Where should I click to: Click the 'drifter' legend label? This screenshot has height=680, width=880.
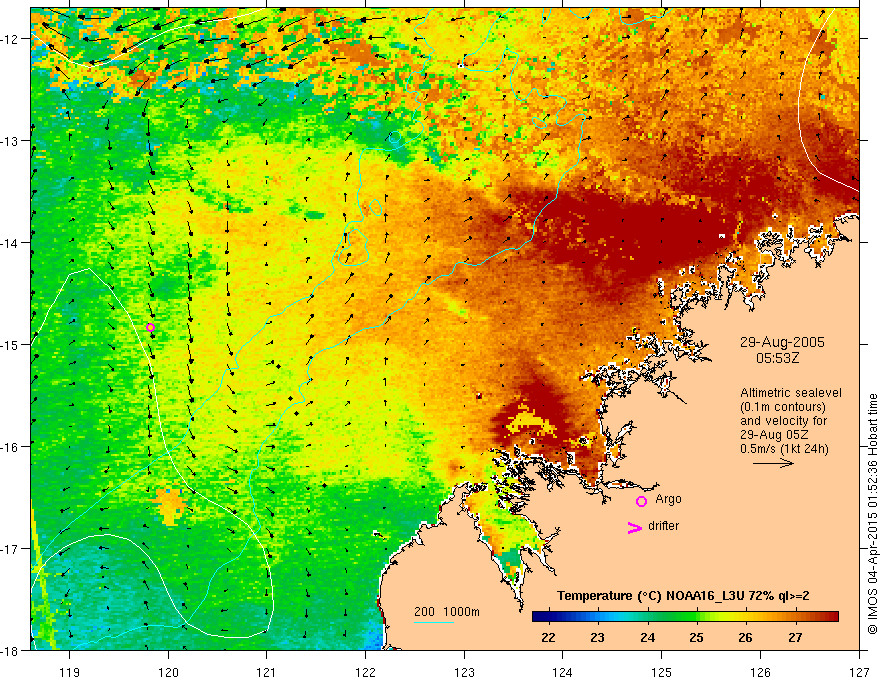663,526
